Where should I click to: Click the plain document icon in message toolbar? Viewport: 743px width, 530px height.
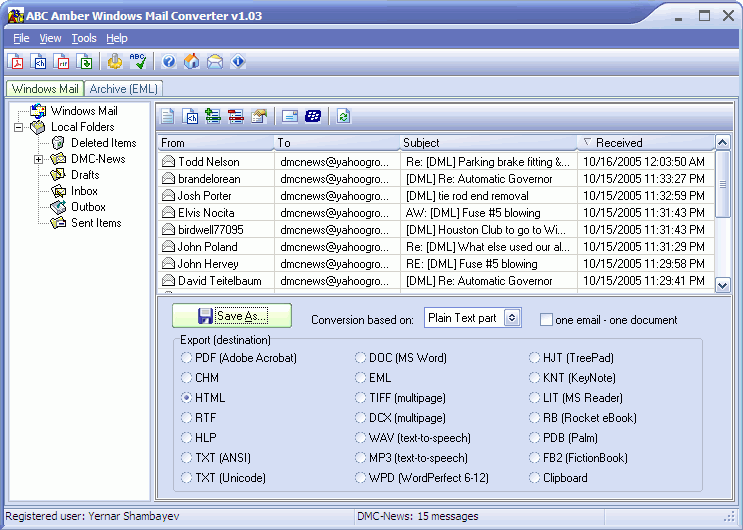(x=167, y=116)
